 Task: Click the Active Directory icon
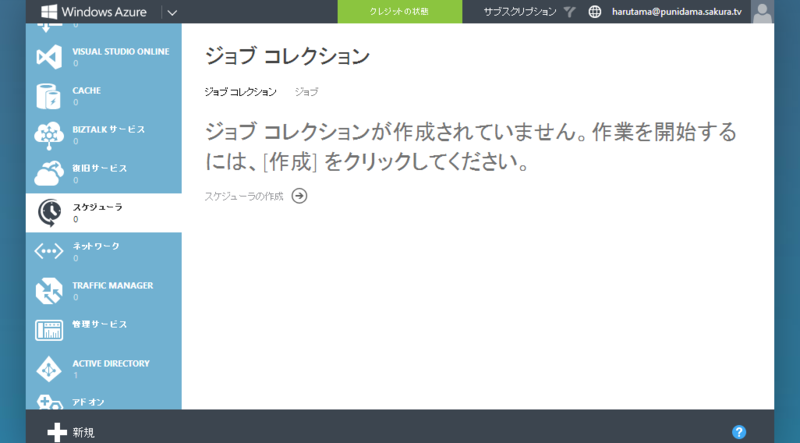pos(49,369)
